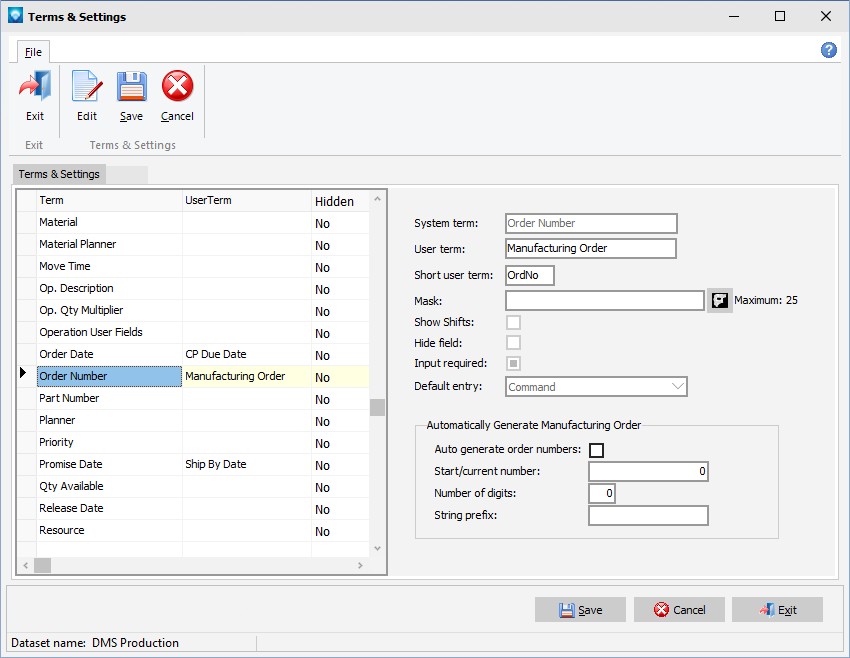This screenshot has width=850, height=658.
Task: Open help via blue question mark icon
Action: coord(828,50)
